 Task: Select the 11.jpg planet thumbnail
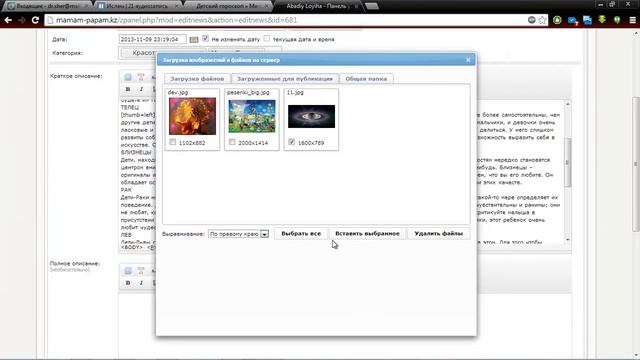[x=311, y=116]
